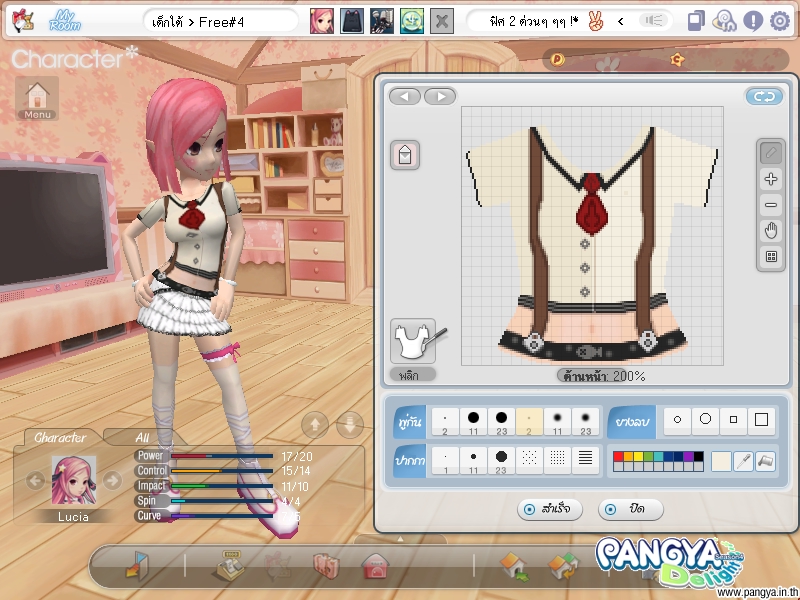The height and width of the screenshot is (600, 800).
Task: Select the hand pan tool
Action: pyautogui.click(x=771, y=231)
